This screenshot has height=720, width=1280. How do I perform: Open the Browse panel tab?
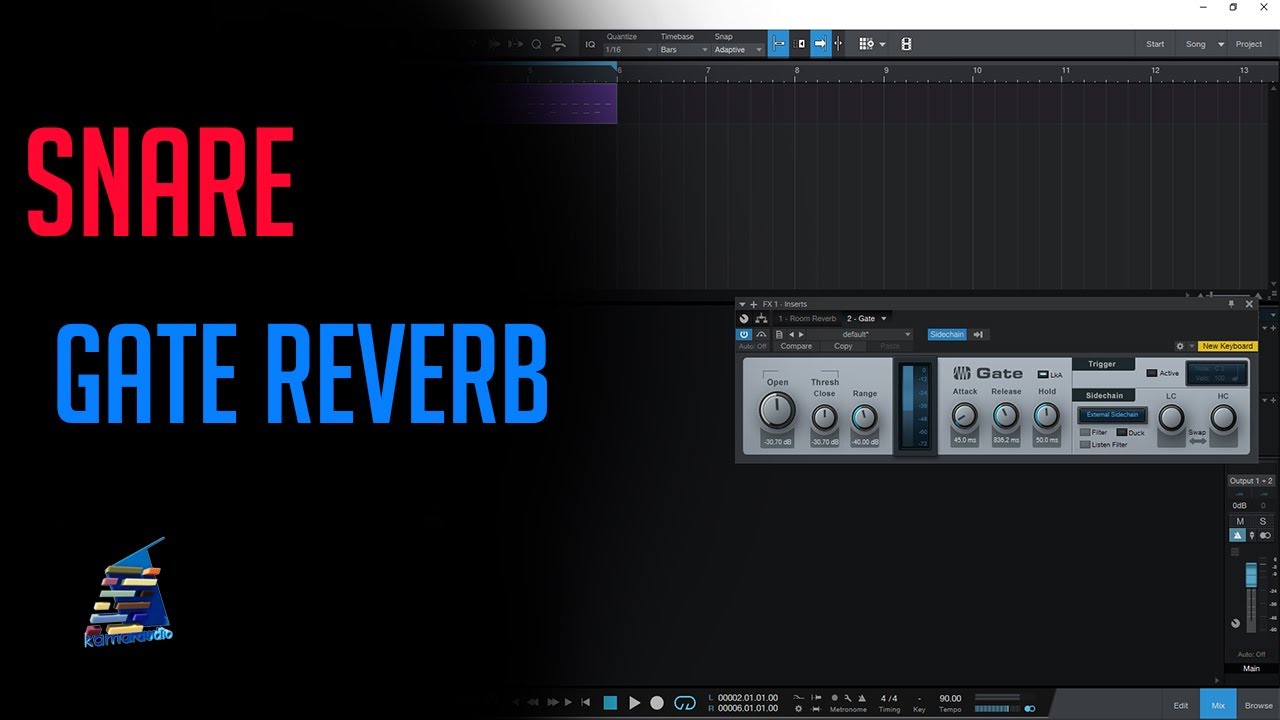1258,705
